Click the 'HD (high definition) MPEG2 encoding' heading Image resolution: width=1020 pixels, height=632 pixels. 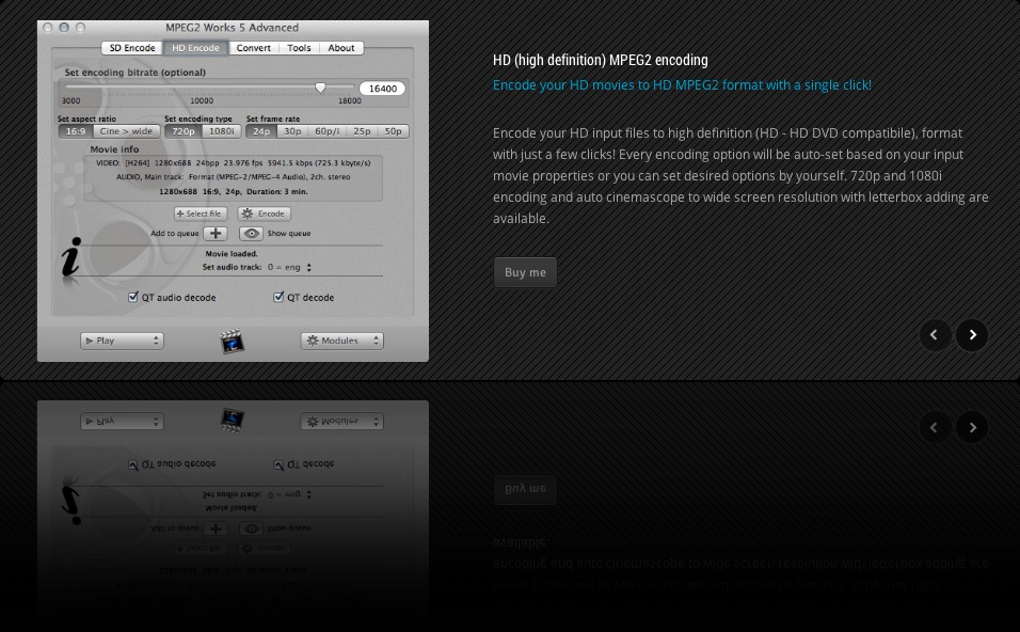[600, 60]
